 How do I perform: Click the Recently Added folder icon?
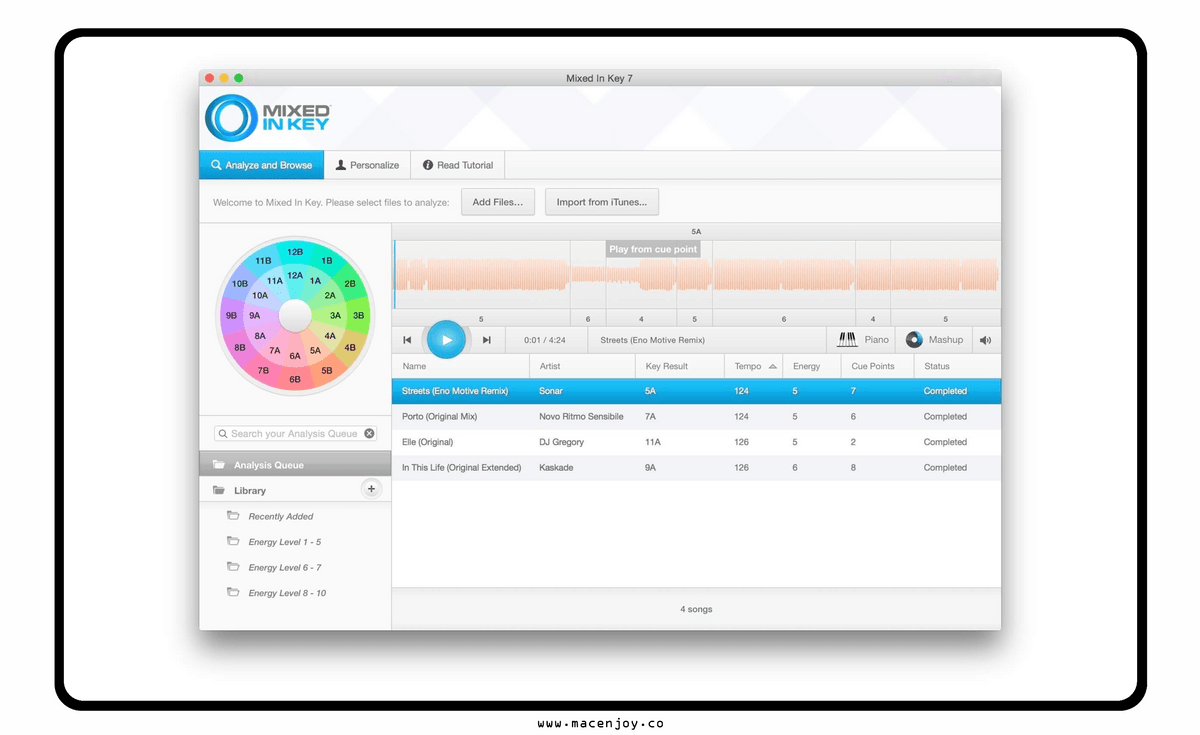pyautogui.click(x=233, y=516)
